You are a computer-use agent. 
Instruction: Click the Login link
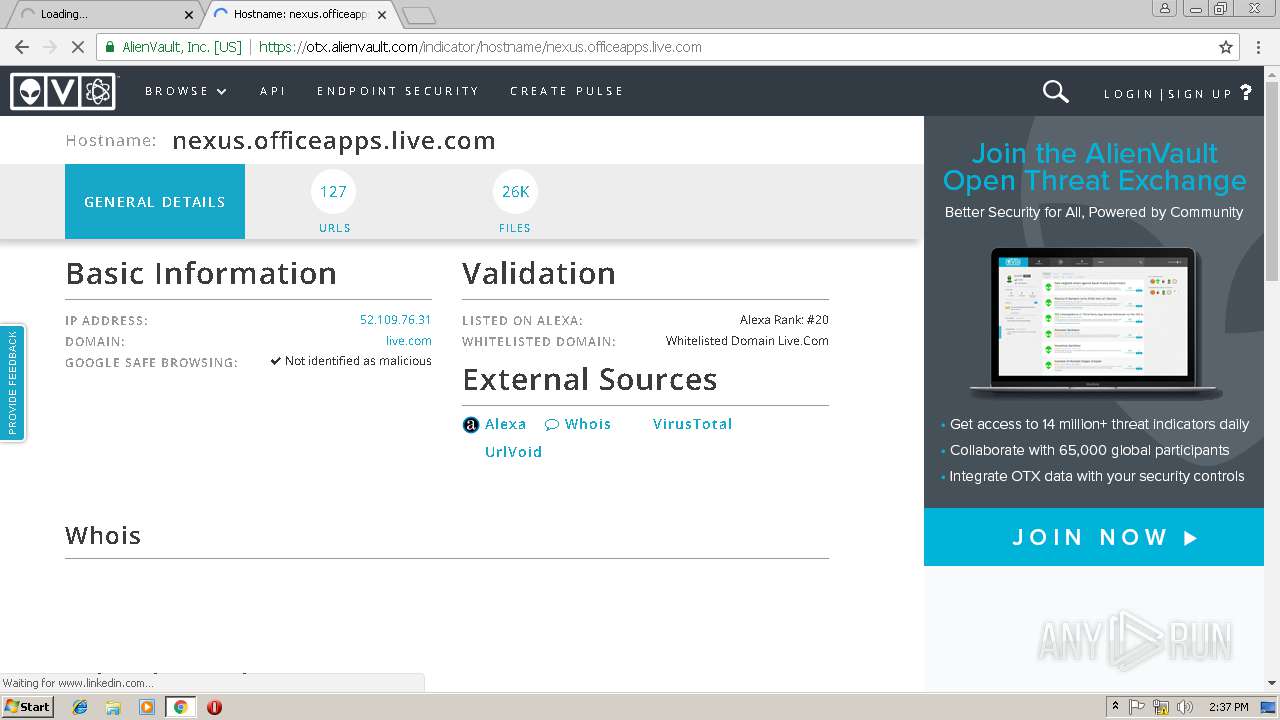1129,94
